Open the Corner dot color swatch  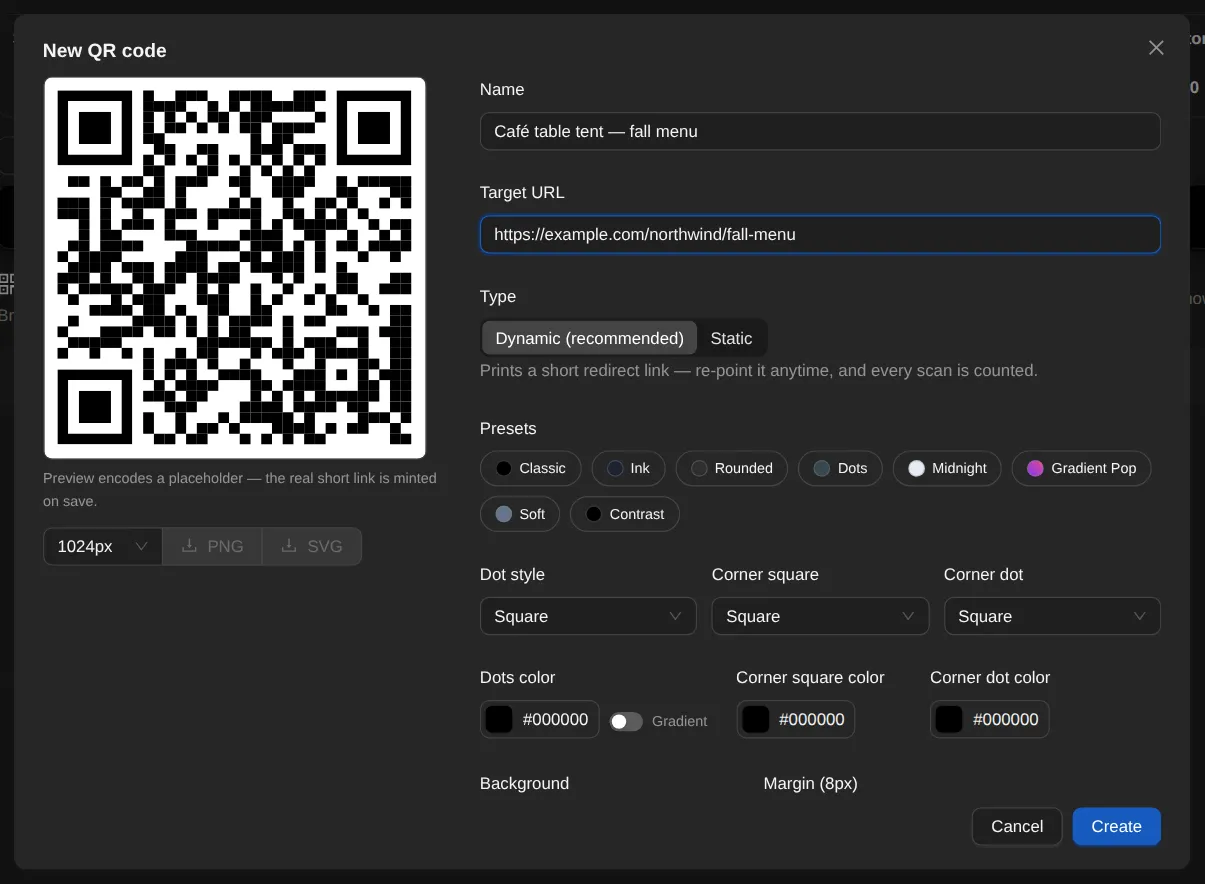click(949, 719)
